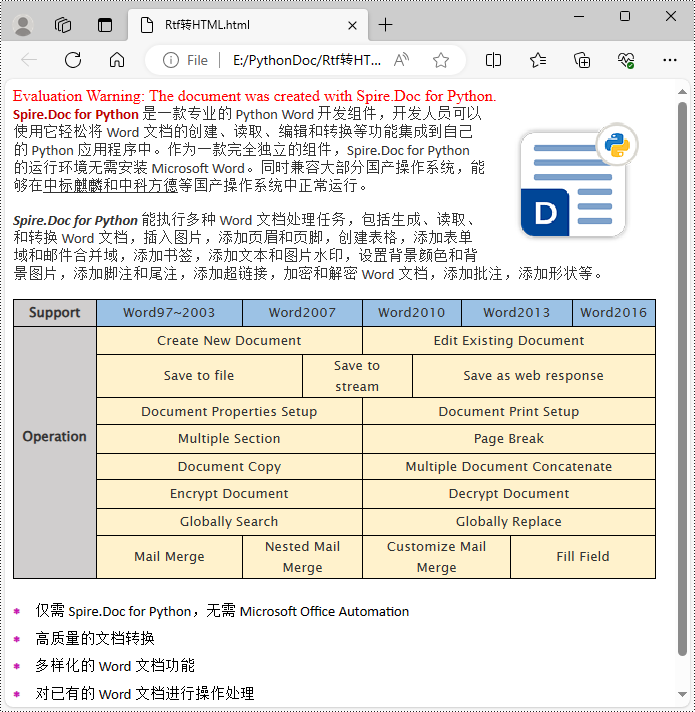Click the Support header cell

[x=55, y=313]
